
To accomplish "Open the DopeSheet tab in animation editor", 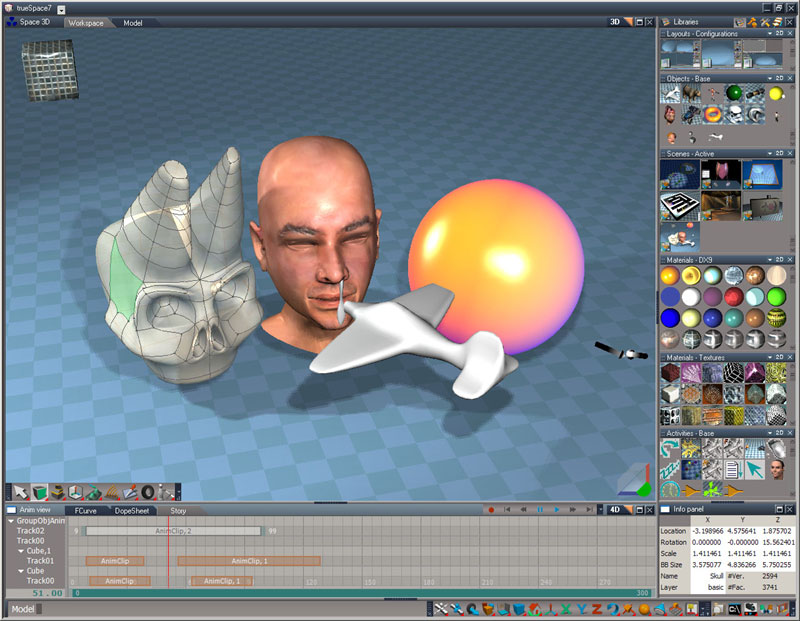I will [132, 510].
